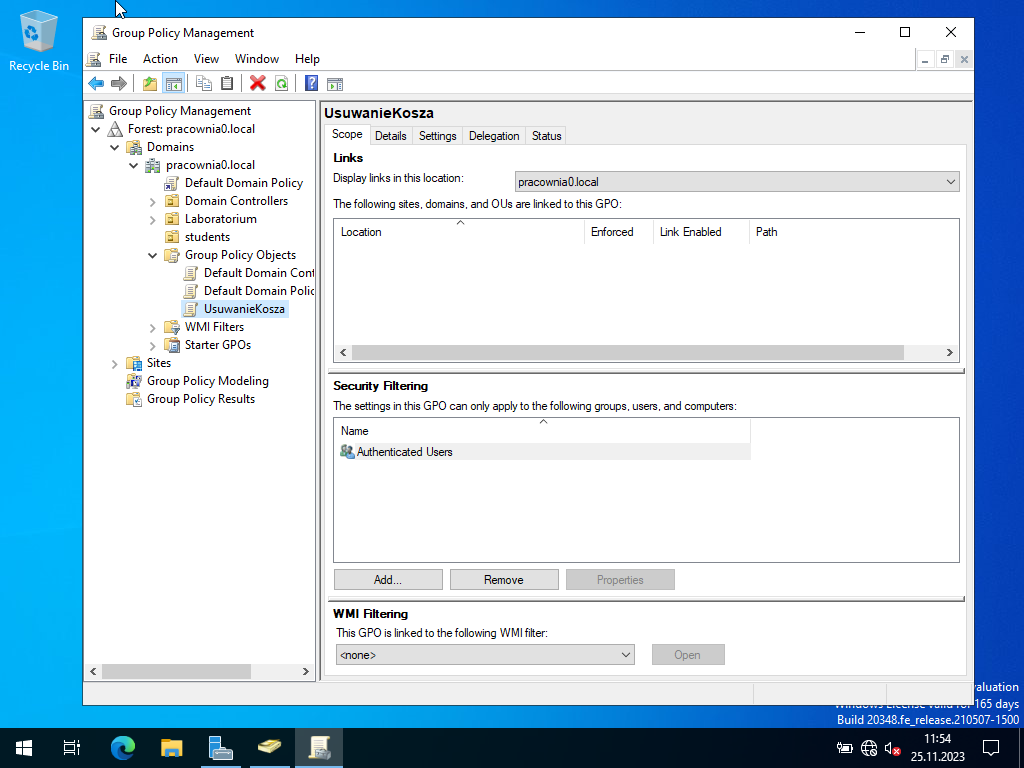This screenshot has width=1024, height=768.
Task: Click the network globe tray icon
Action: coord(869,748)
